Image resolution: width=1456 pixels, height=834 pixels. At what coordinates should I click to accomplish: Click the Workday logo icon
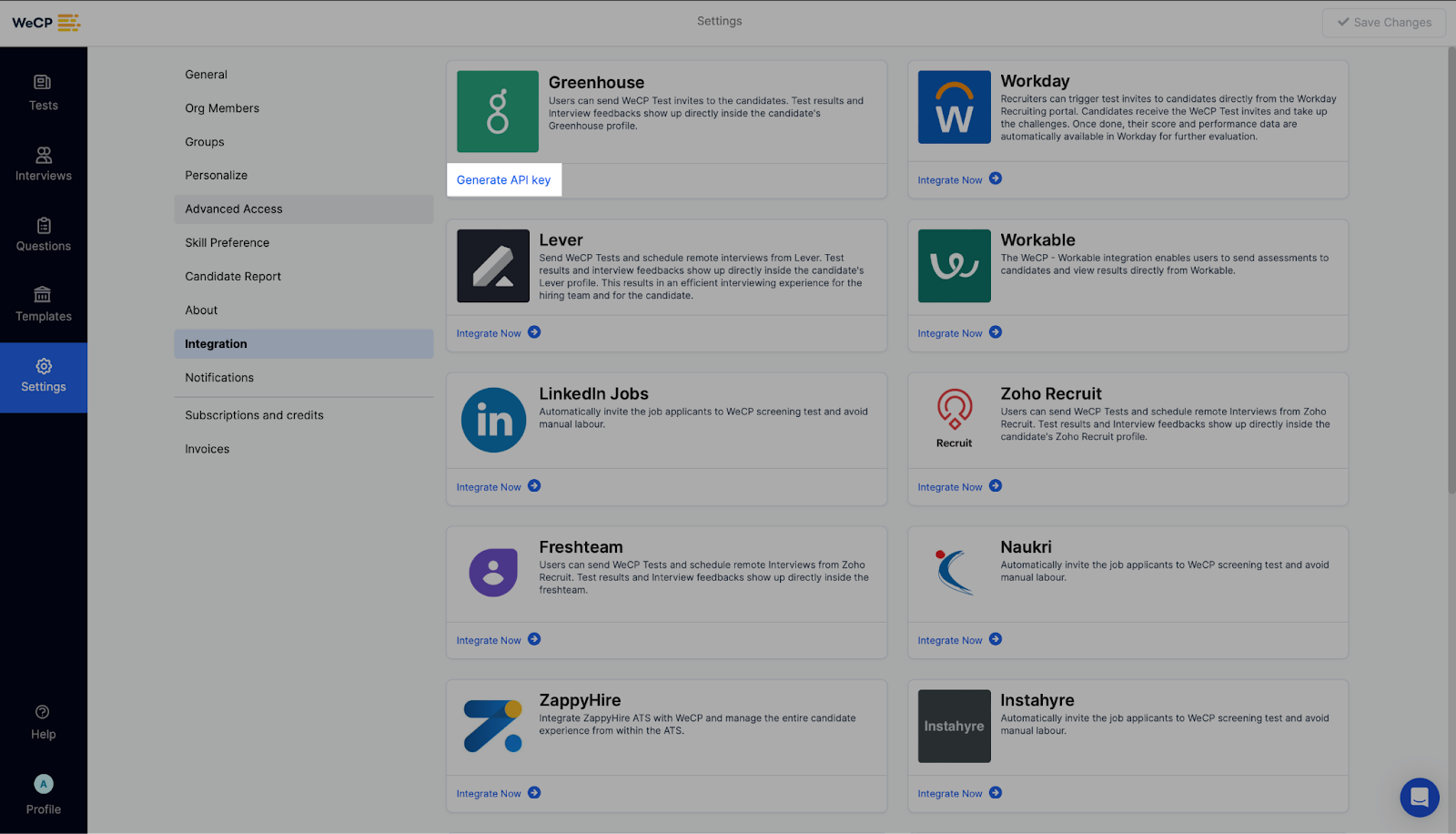955,107
